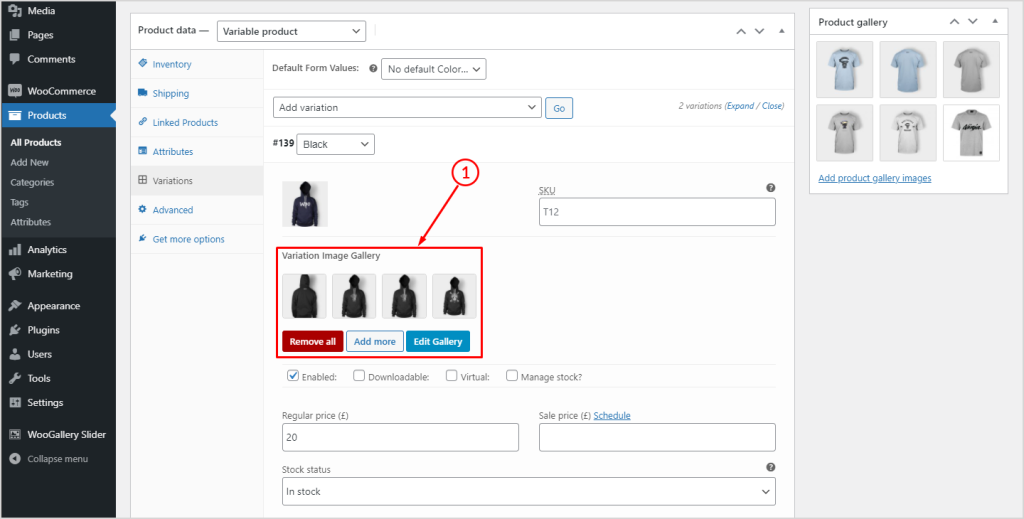Click the Inventory tag icon
The image size is (1024, 519).
coord(142,64)
